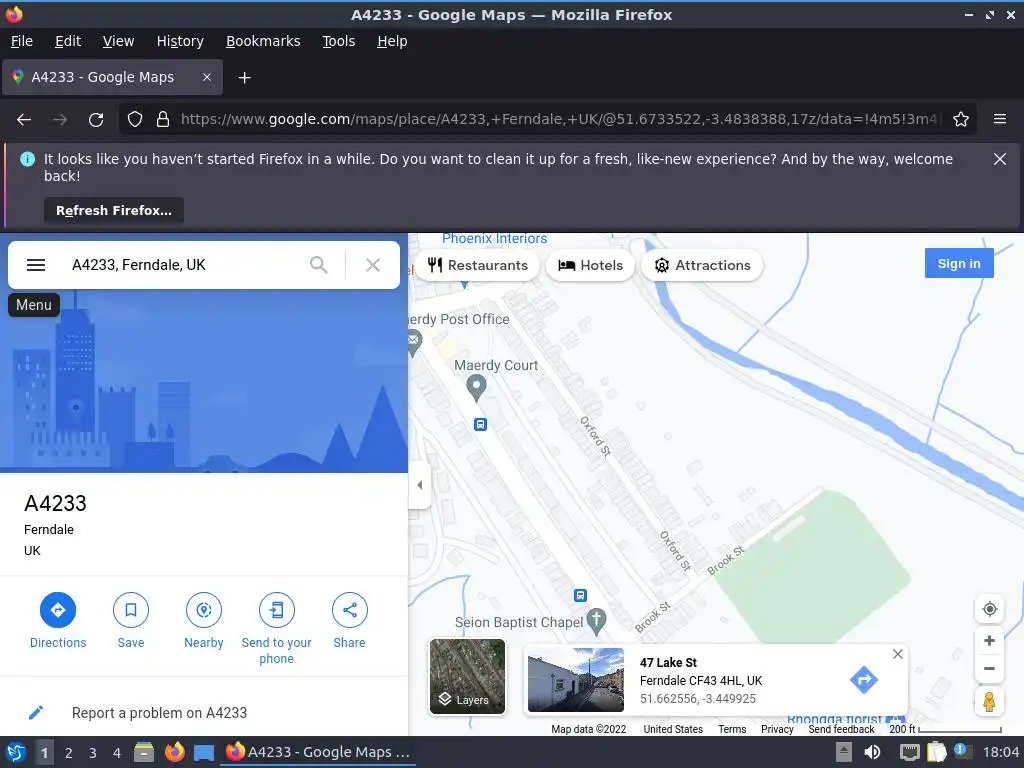The image size is (1024, 768).
Task: Open the Layers satellite thumbnail
Action: tap(468, 676)
